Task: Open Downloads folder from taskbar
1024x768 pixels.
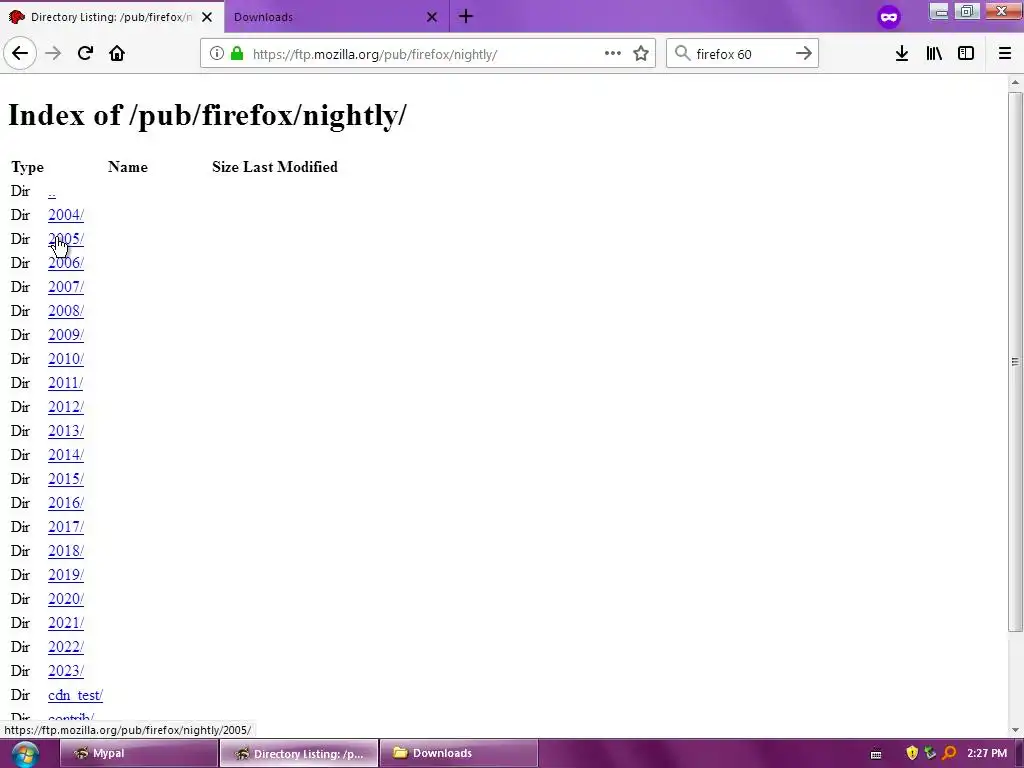Action: (458, 753)
